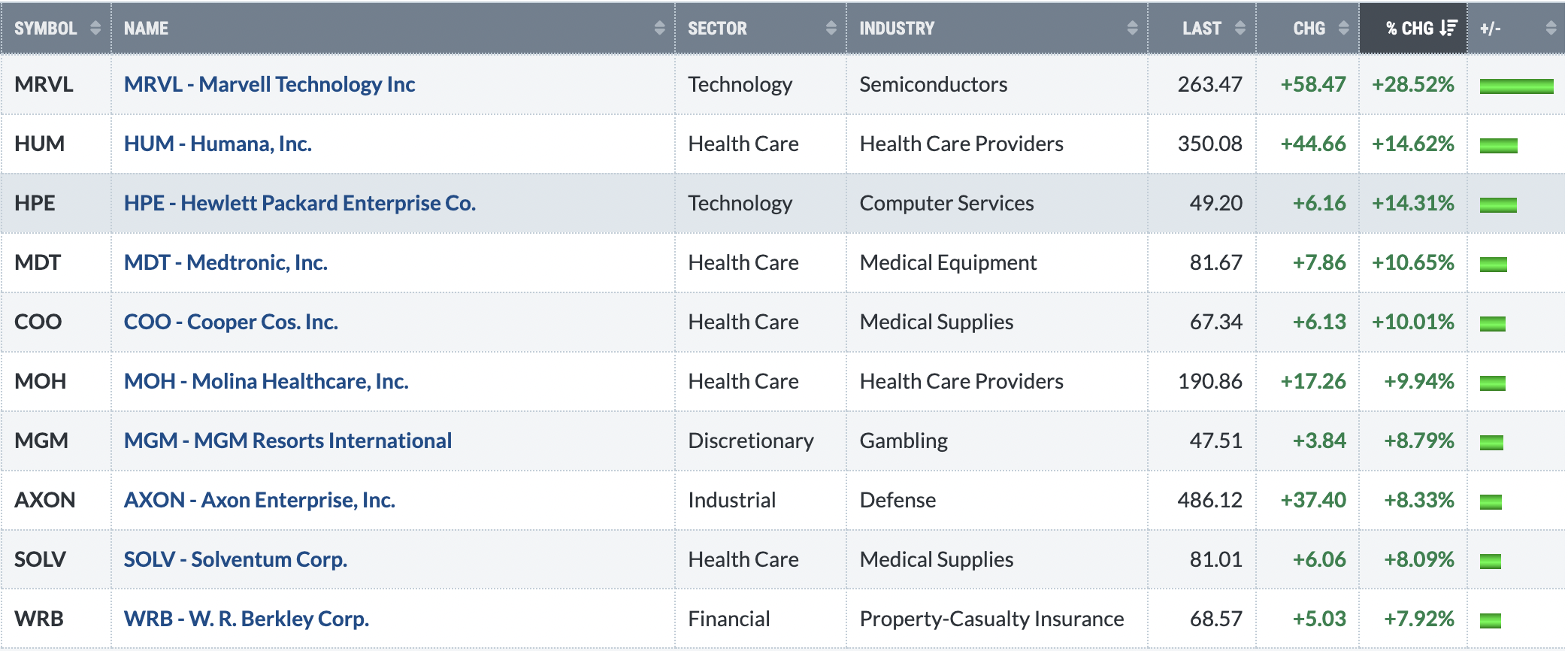This screenshot has width=1568, height=651.
Task: Toggle the % CHG descending sort icon
Action: (x=1448, y=29)
